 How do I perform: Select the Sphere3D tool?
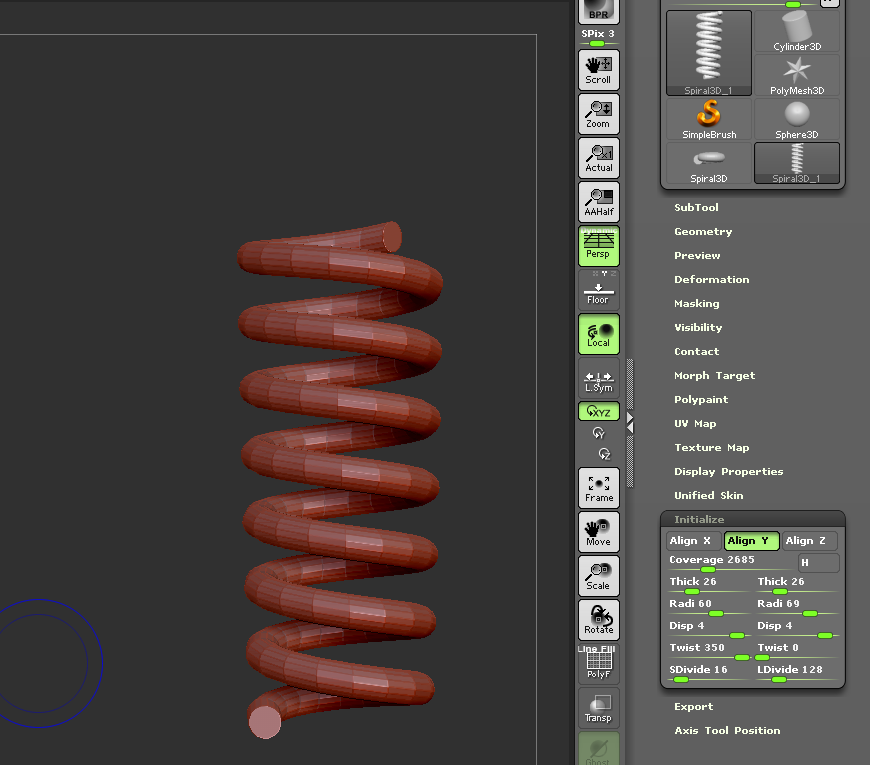click(x=797, y=119)
